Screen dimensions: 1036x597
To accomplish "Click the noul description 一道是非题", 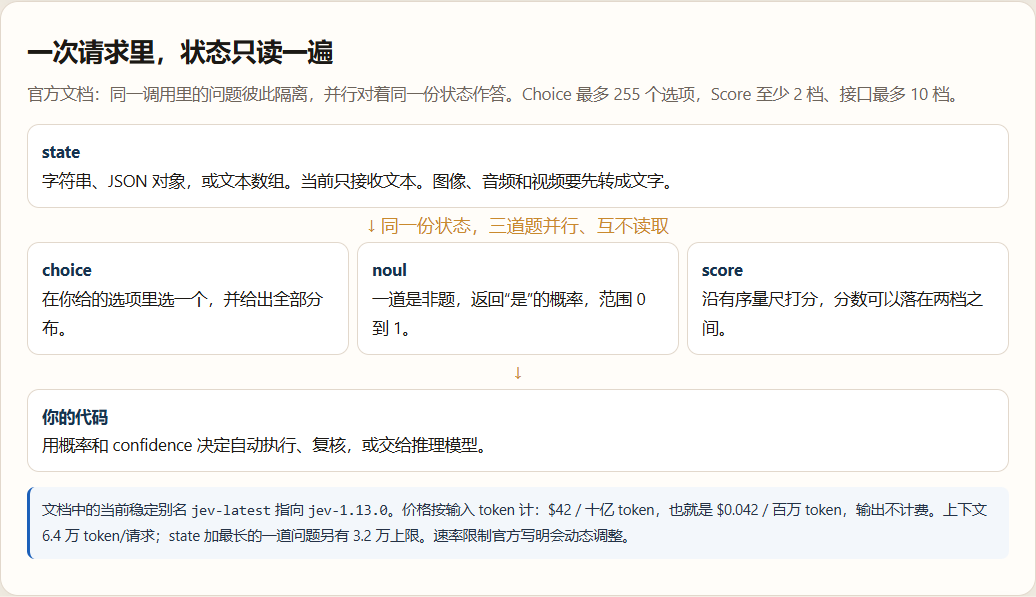I will [x=509, y=314].
